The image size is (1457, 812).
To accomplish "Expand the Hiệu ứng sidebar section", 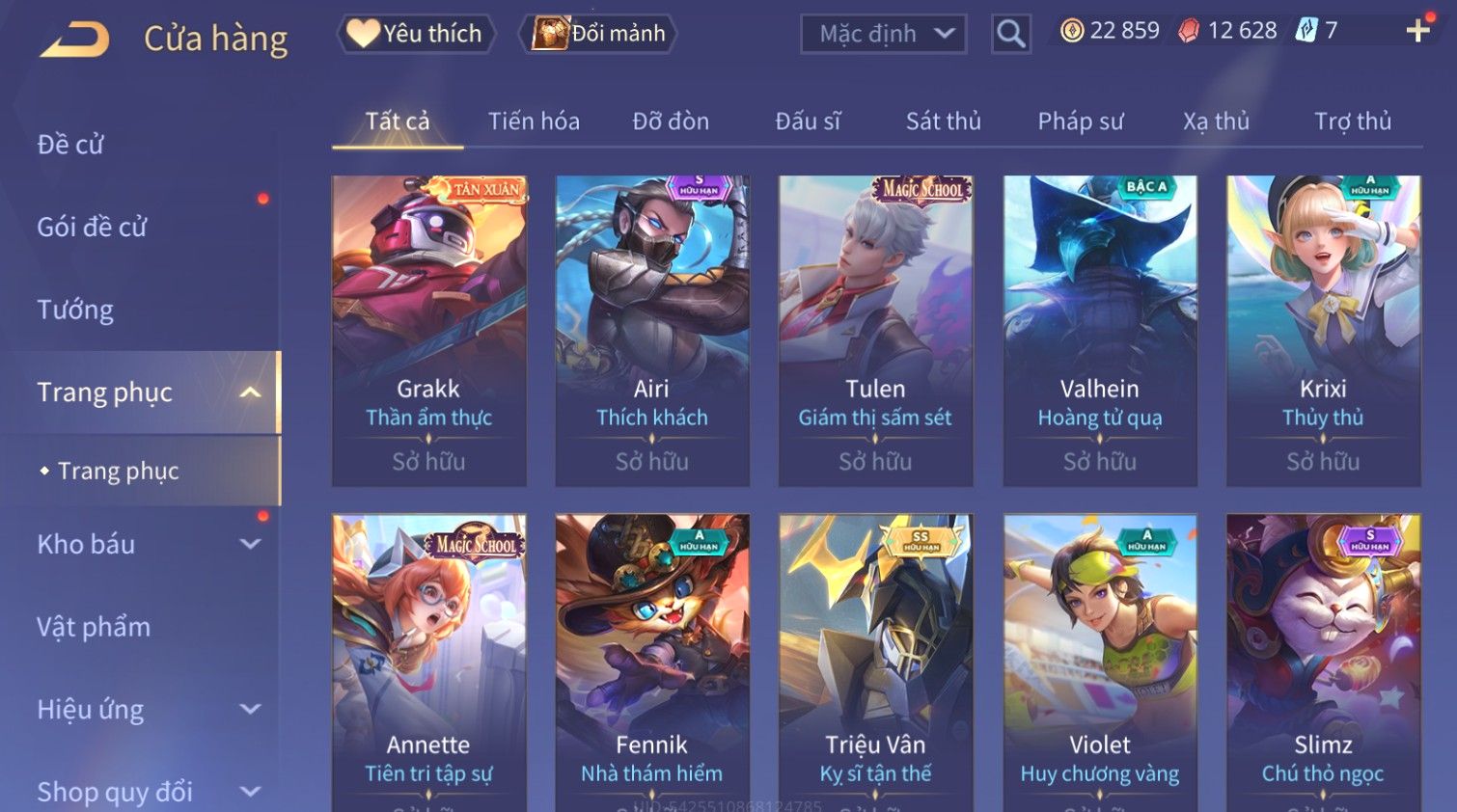I will (250, 710).
